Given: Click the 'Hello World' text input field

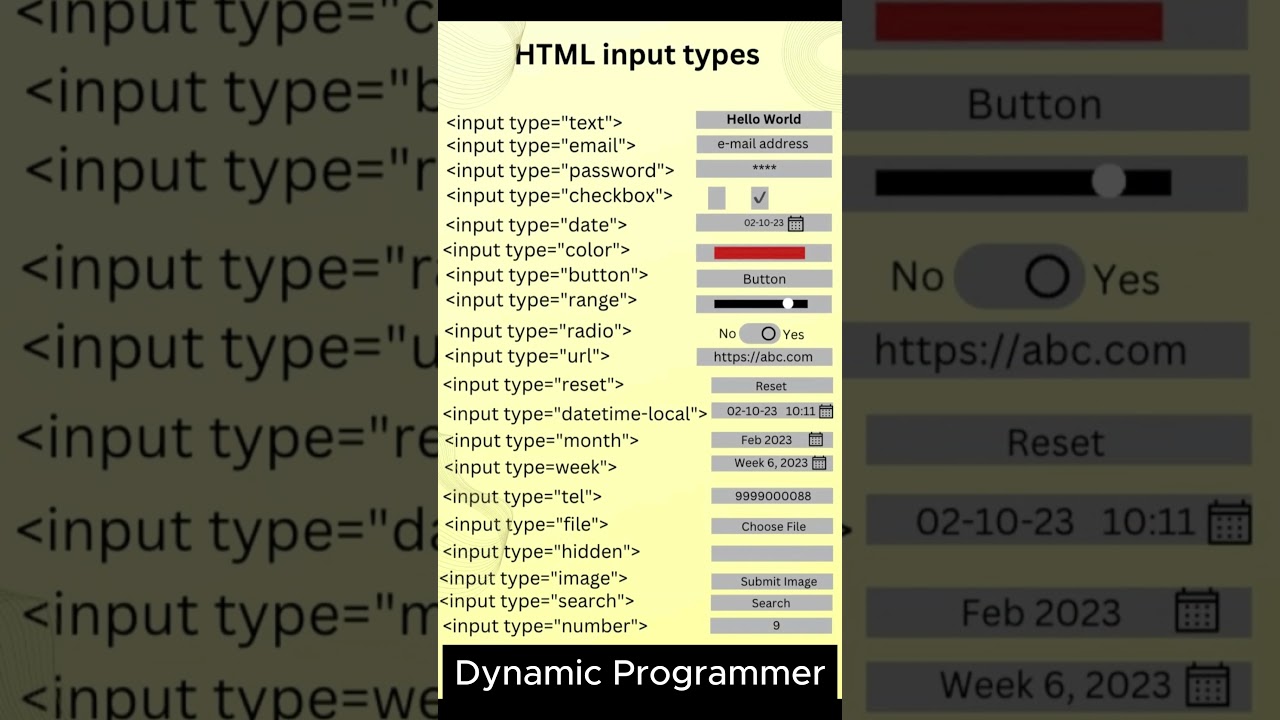Looking at the screenshot, I should pyautogui.click(x=764, y=119).
